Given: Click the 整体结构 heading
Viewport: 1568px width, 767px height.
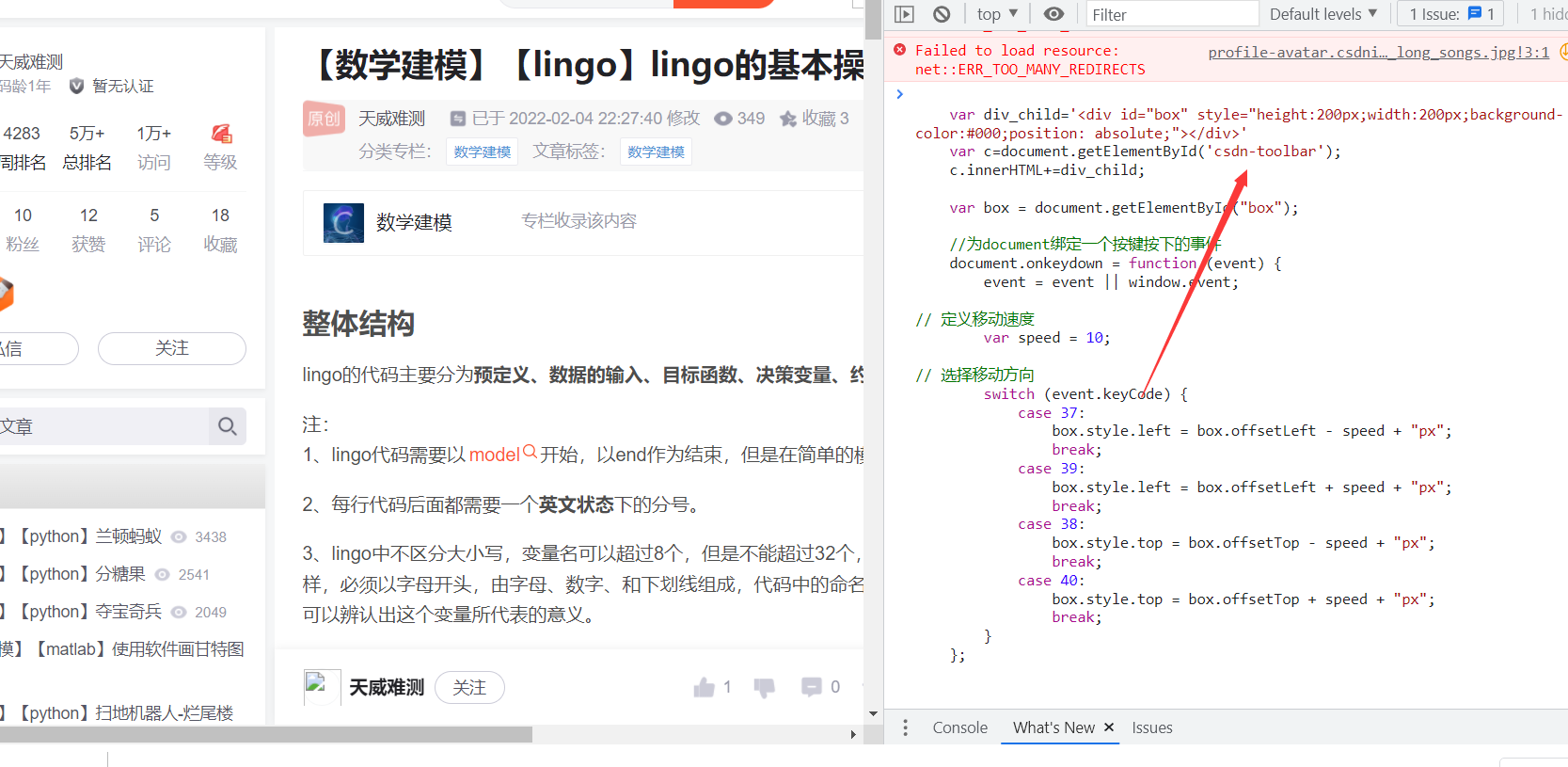Looking at the screenshot, I should 358,324.
